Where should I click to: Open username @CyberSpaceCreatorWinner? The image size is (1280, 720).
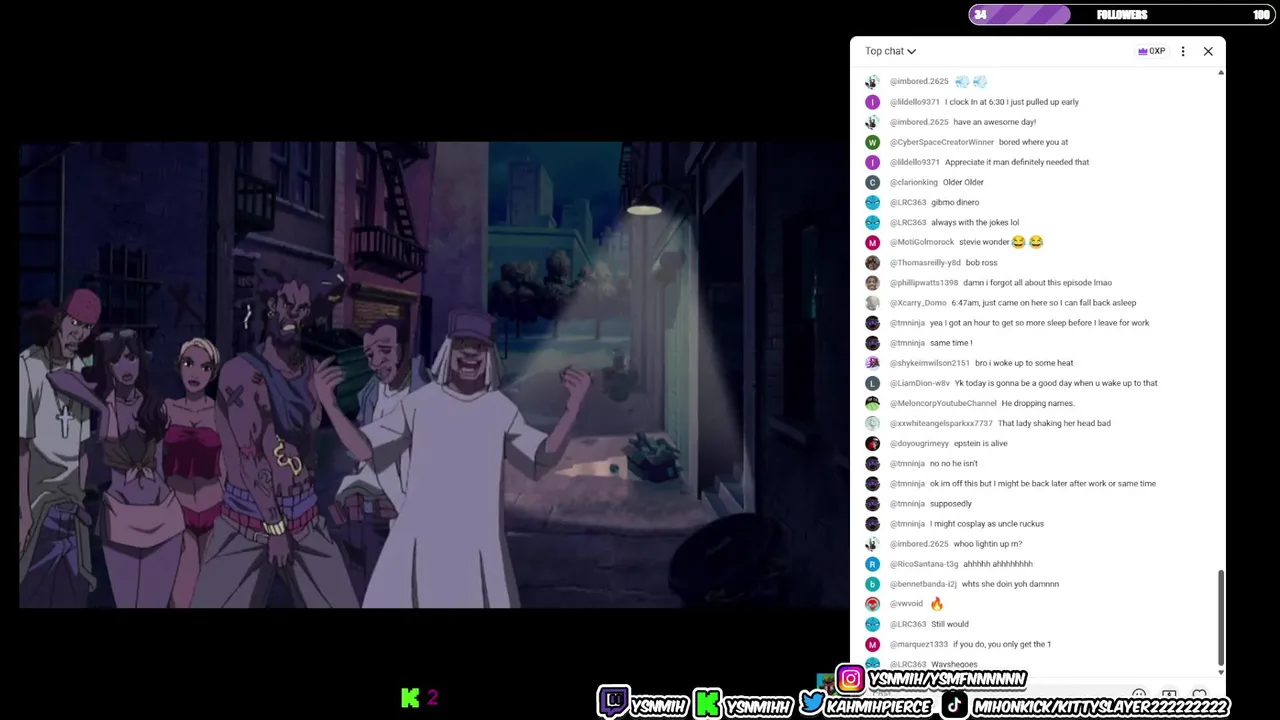(x=942, y=142)
